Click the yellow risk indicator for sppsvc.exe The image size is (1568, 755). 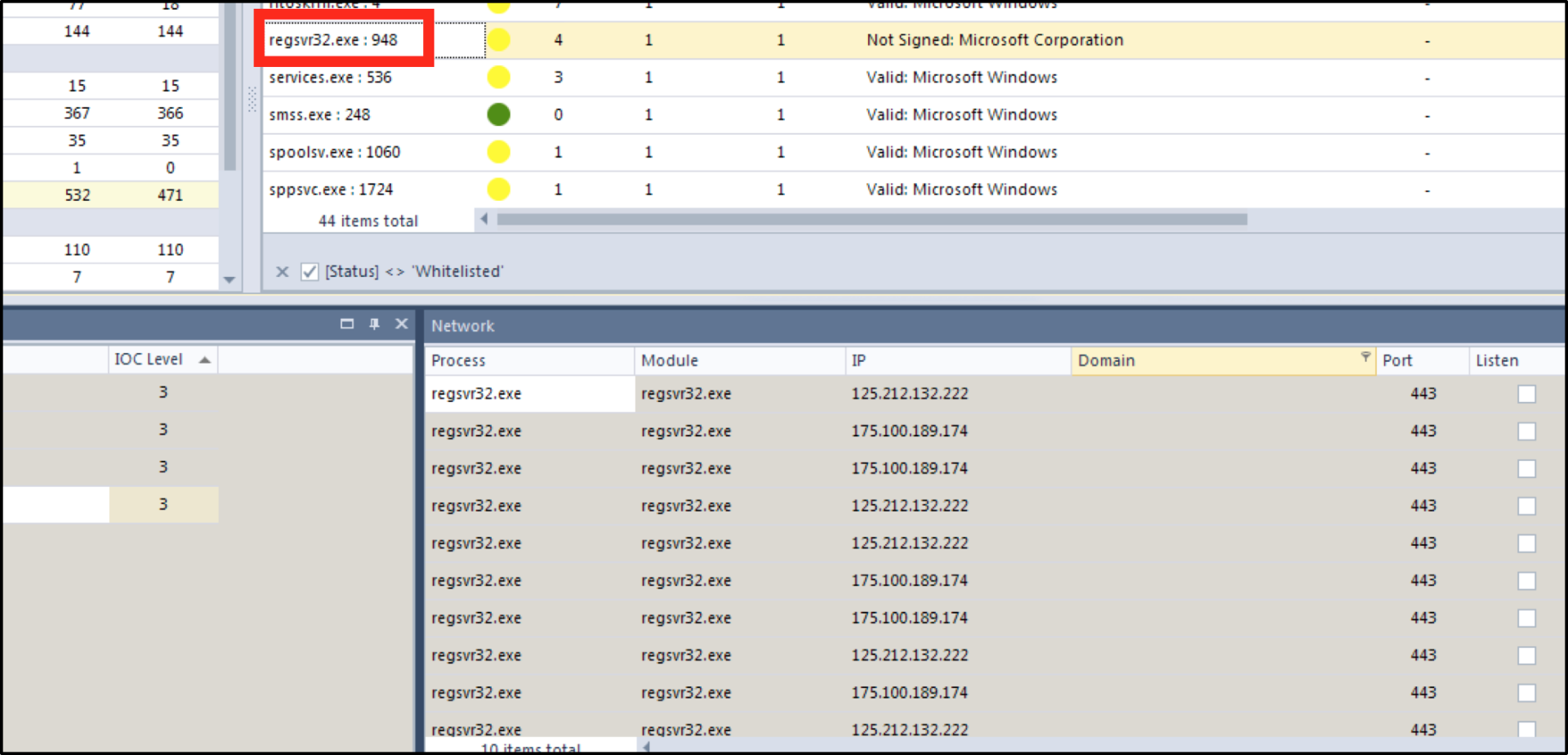coord(498,190)
